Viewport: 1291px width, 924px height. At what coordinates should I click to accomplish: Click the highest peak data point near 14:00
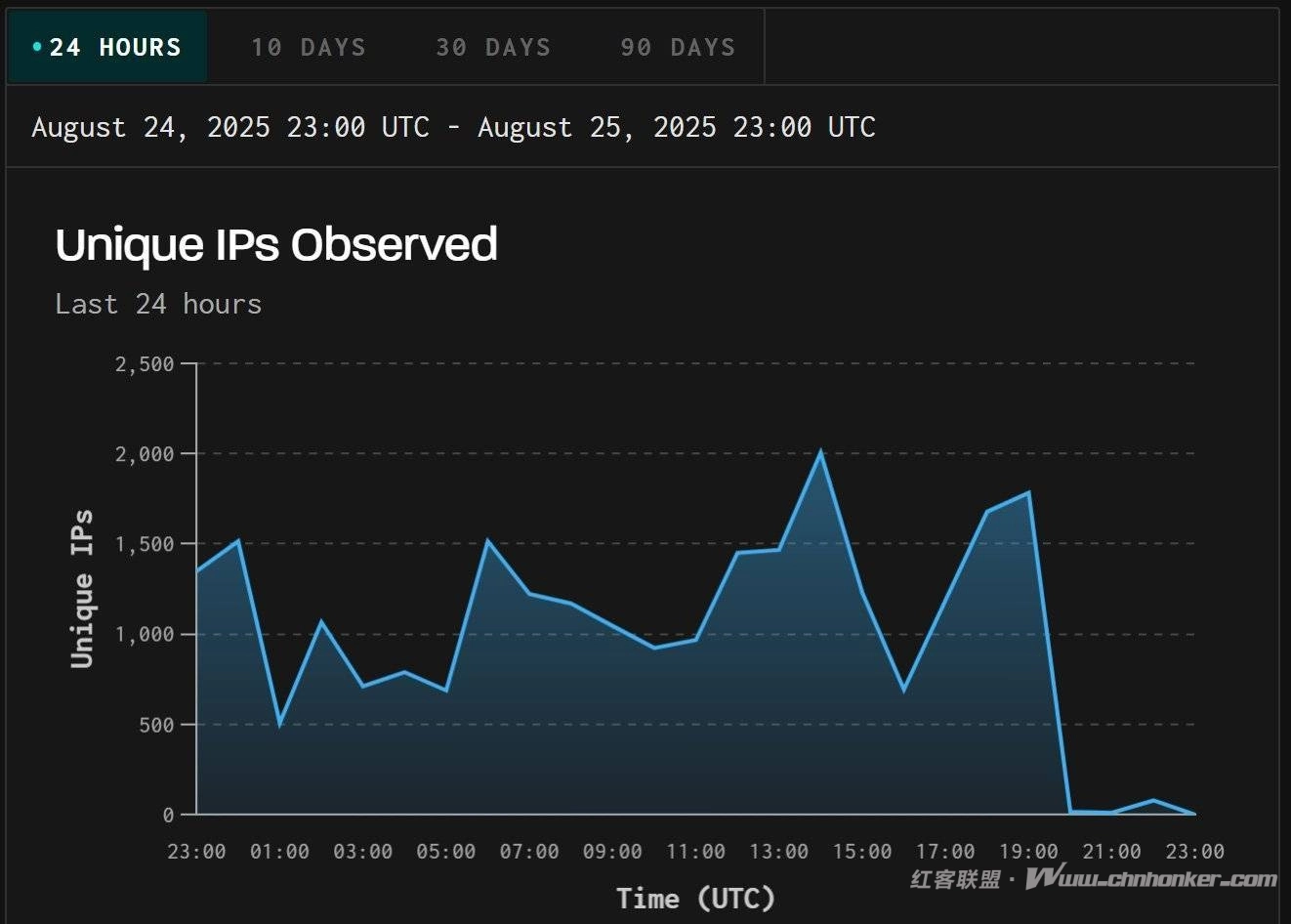coord(820,452)
